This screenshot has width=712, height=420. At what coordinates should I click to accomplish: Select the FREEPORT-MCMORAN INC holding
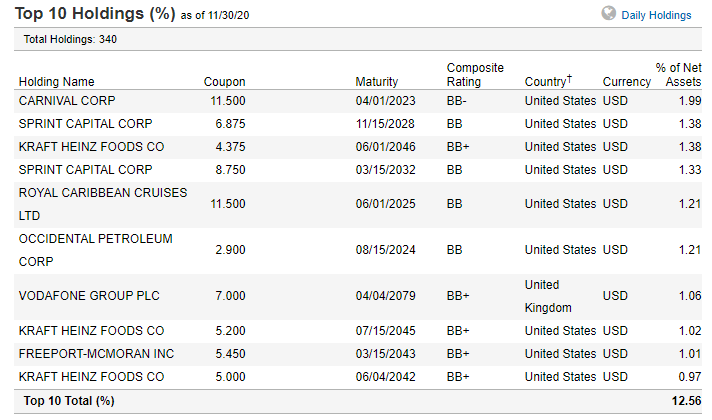pos(358,354)
